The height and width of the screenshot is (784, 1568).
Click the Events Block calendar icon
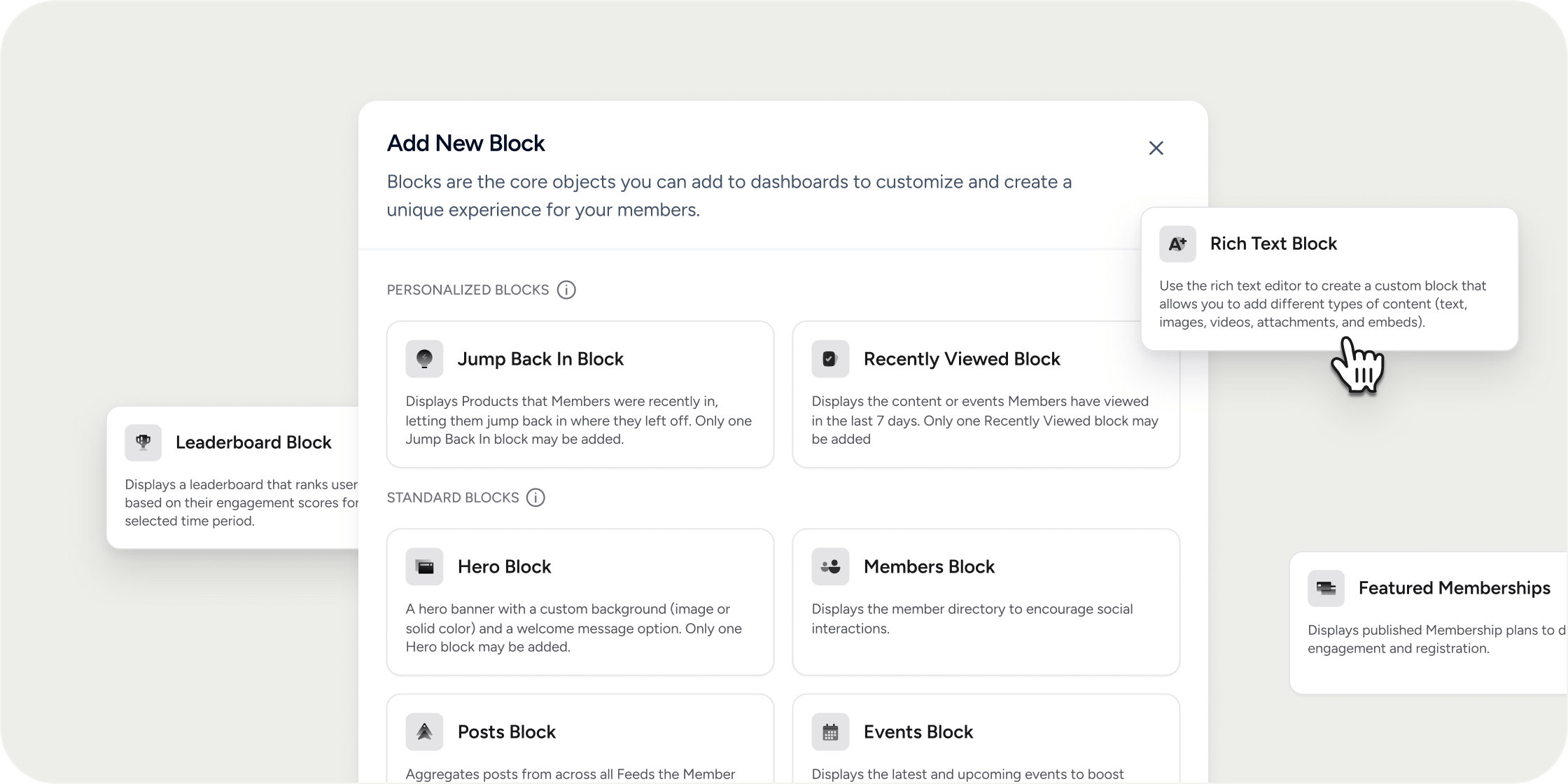tap(830, 731)
